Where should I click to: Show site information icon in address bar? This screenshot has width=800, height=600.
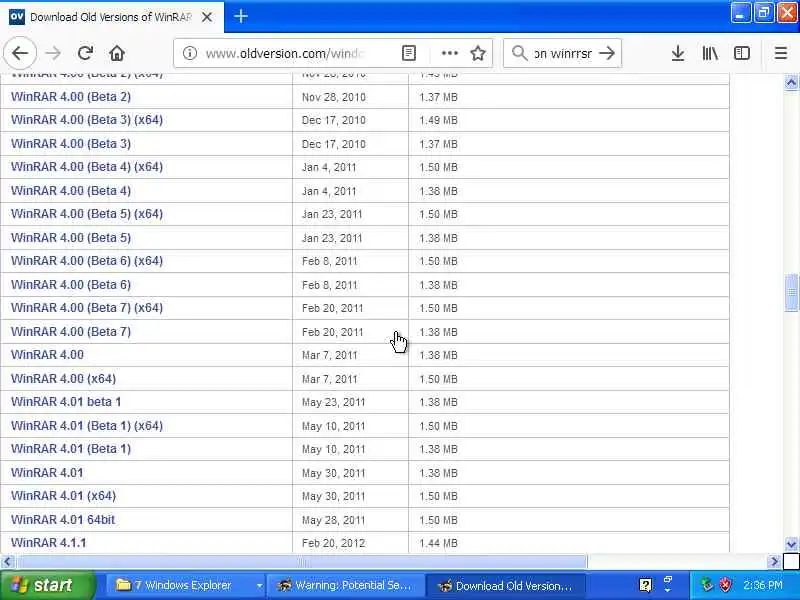[x=190, y=53]
